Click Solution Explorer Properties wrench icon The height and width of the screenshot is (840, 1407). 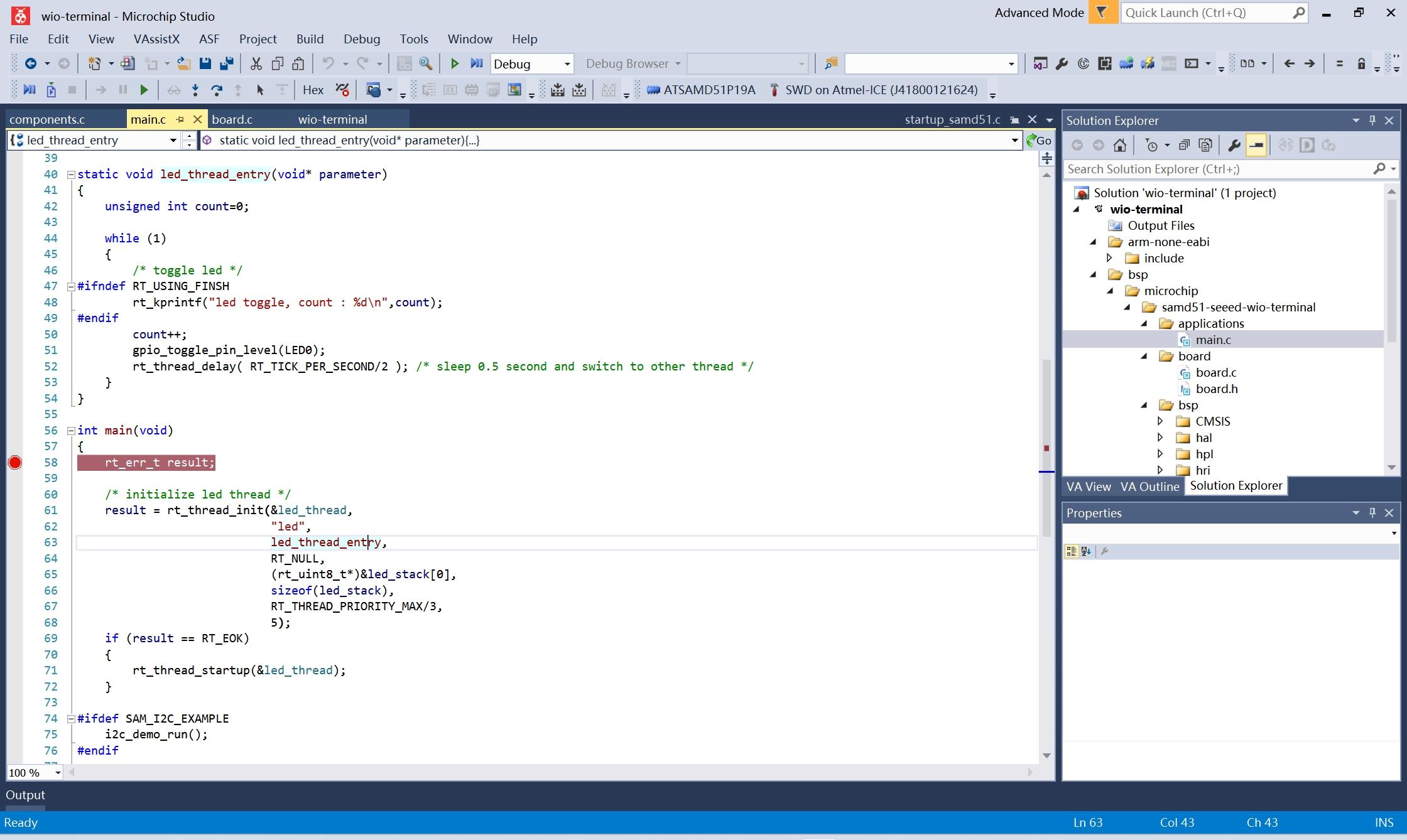point(1234,145)
